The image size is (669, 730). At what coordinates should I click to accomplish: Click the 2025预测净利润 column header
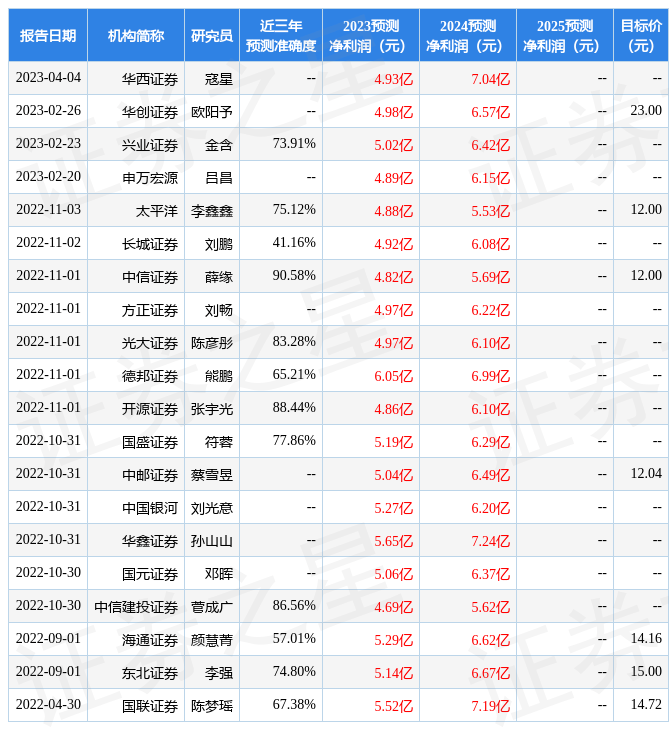565,35
